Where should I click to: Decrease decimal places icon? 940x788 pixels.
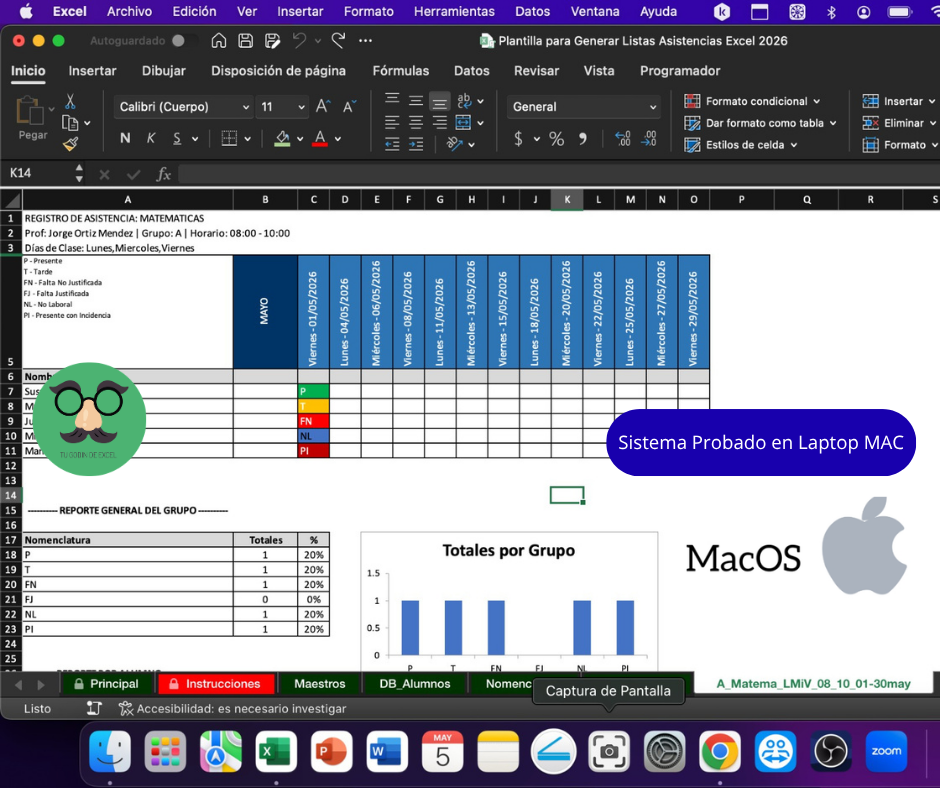[x=649, y=139]
